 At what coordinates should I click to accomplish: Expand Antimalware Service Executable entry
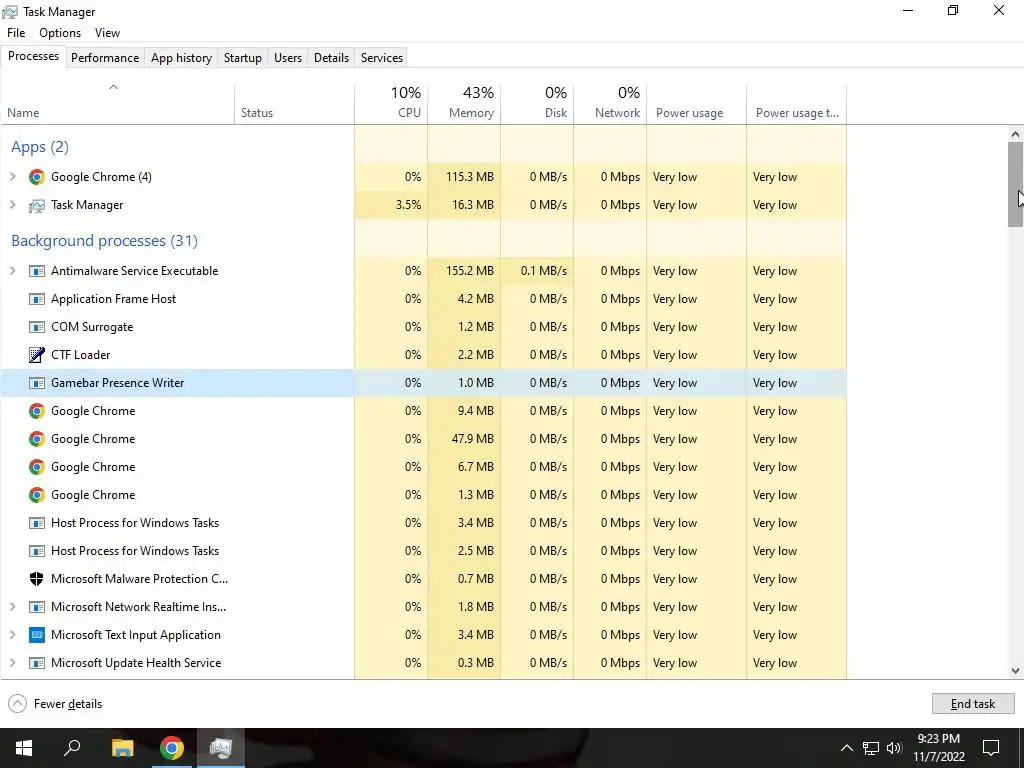point(12,271)
